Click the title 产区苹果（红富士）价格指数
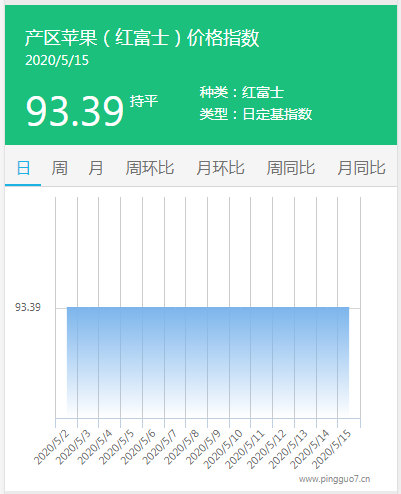Viewport: 401px width, 494px height. (142, 37)
